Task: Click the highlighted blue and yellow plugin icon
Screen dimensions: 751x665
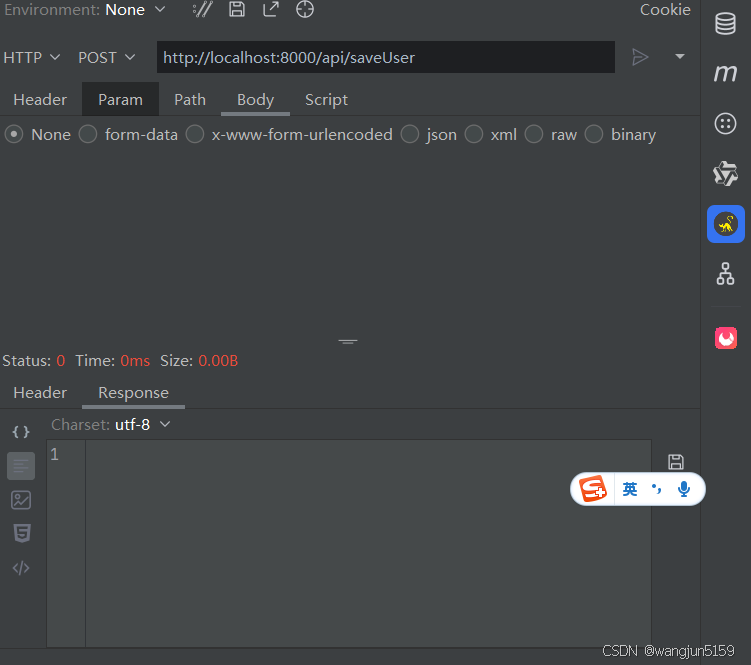Action: 726,224
